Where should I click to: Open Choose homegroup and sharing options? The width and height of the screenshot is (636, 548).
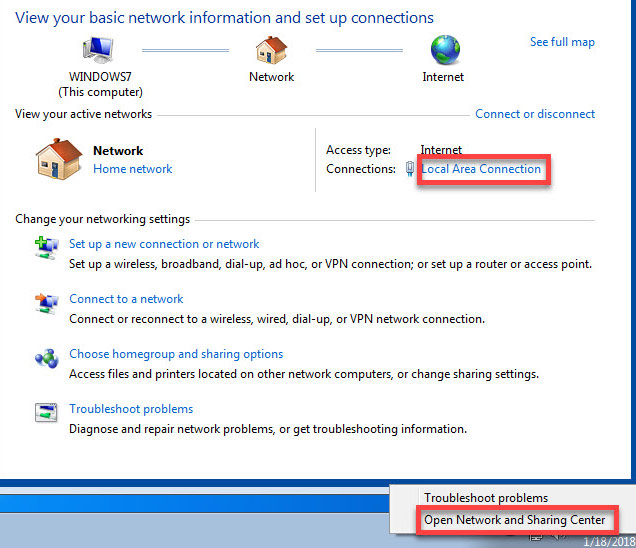pyautogui.click(x=176, y=354)
